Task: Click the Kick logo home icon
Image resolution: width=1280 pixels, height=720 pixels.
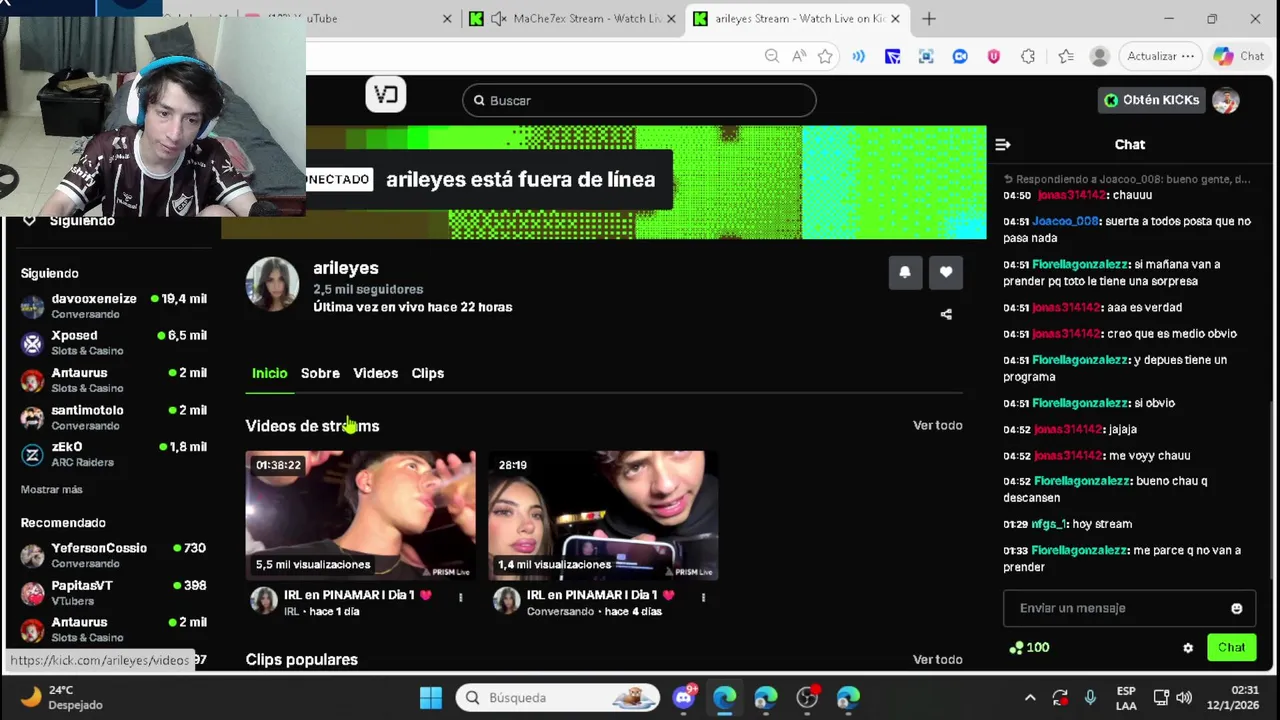Action: tap(386, 96)
